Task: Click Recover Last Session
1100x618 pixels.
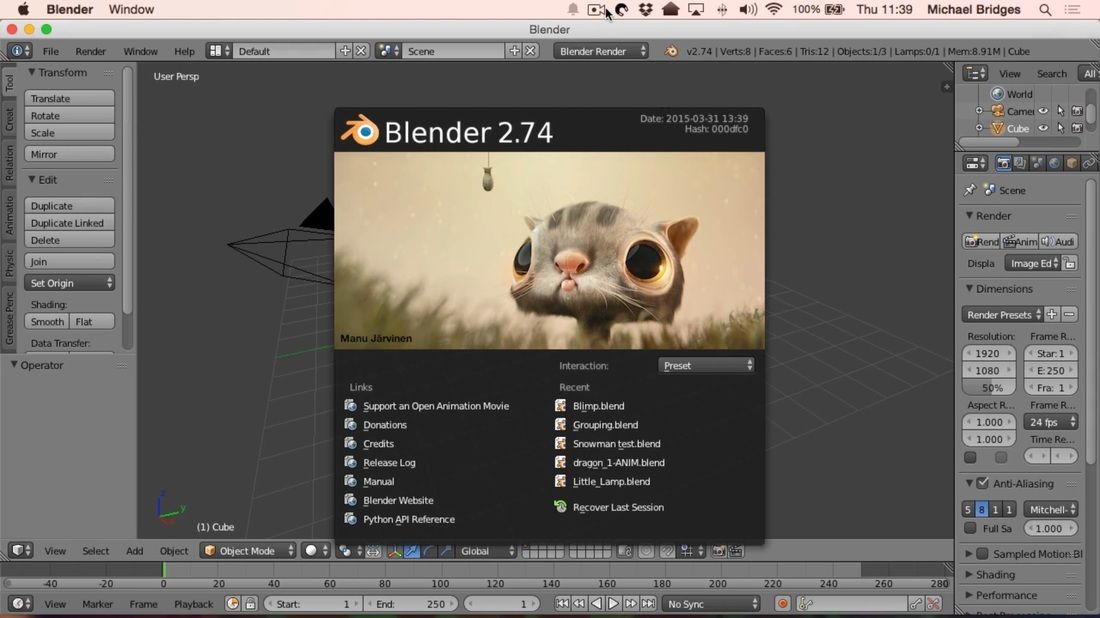Action: (617, 507)
